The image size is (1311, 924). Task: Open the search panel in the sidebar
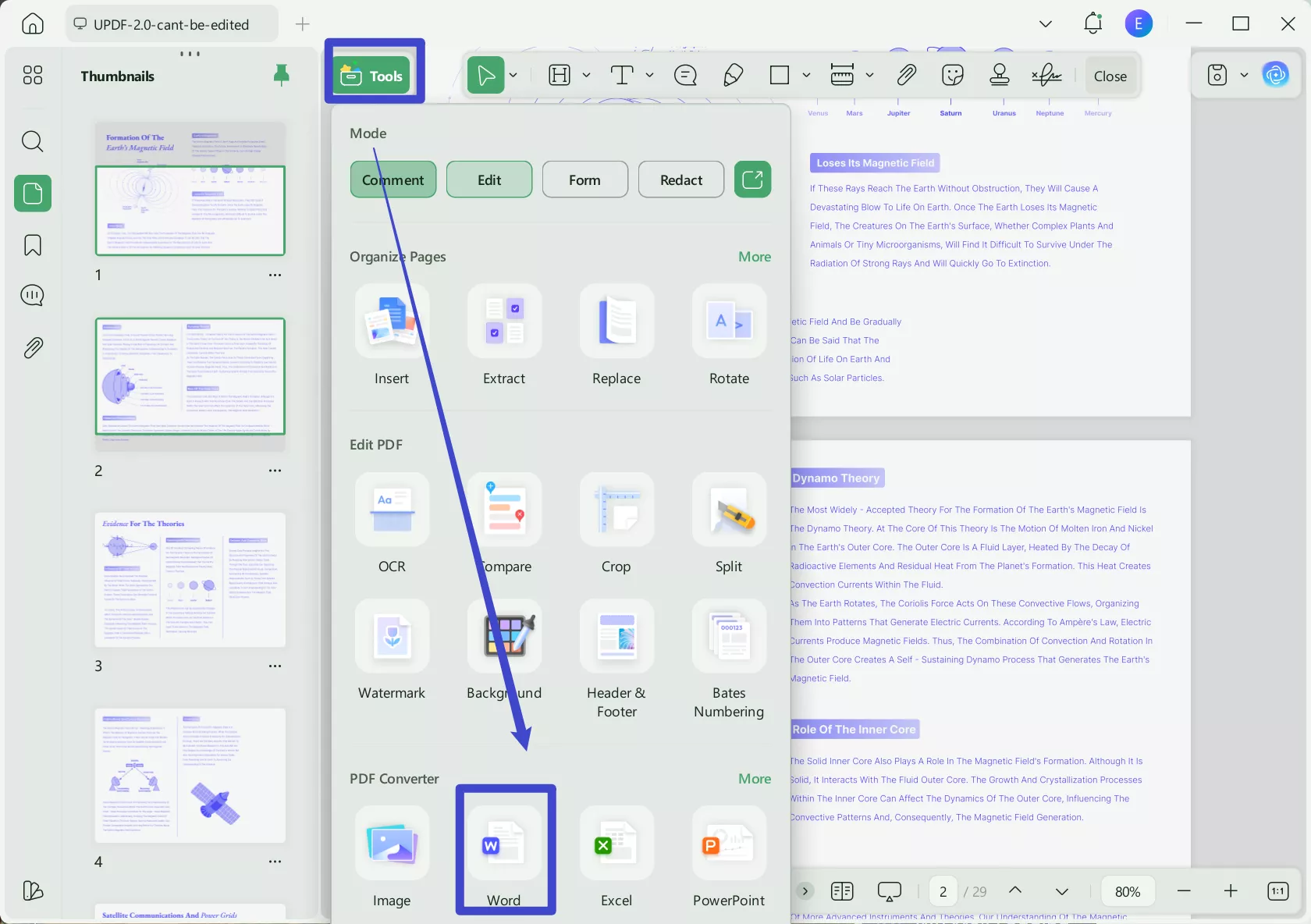(32, 141)
